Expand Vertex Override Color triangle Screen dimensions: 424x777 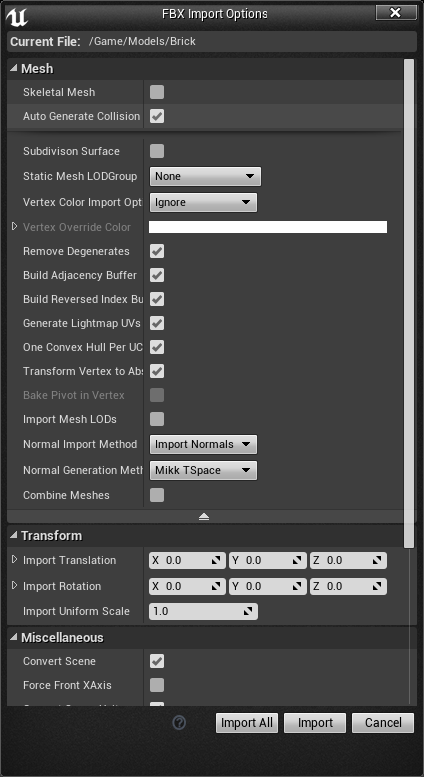(14, 226)
